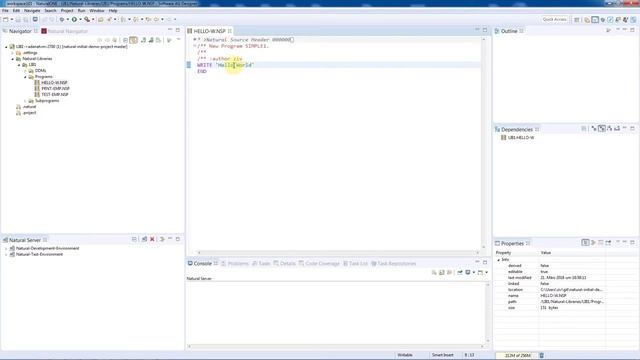Open the New icon dropdown arrow
640x360 pixels.
pyautogui.click(x=12, y=20)
